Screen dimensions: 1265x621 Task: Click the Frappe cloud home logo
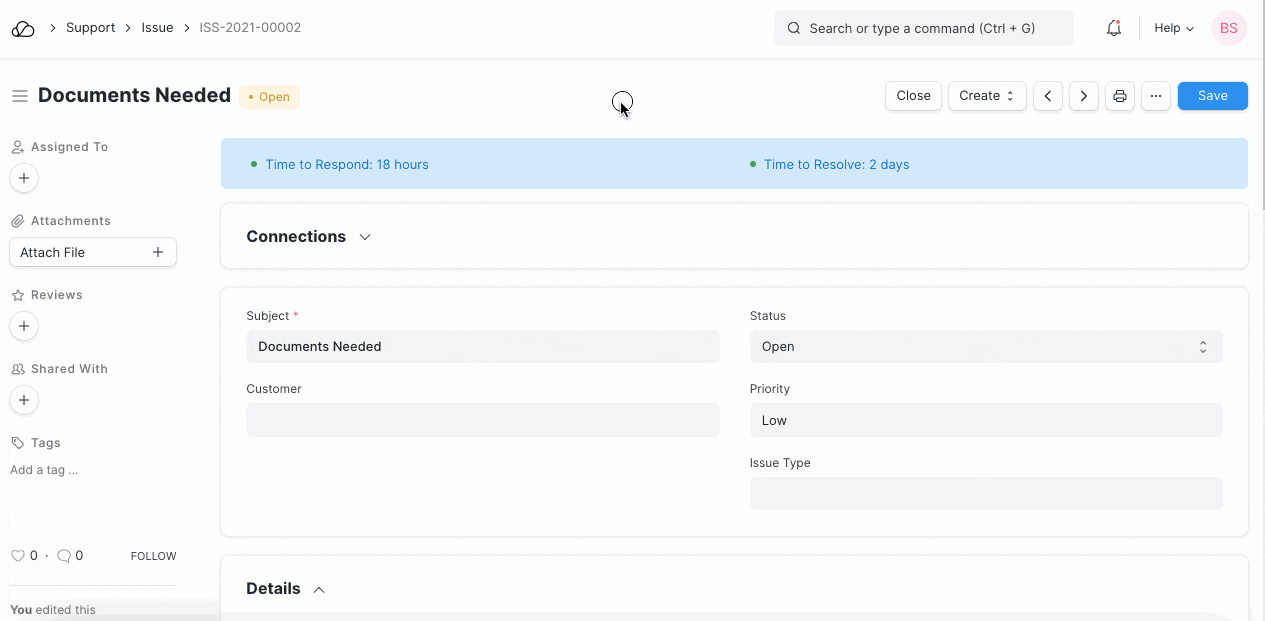[23, 29]
